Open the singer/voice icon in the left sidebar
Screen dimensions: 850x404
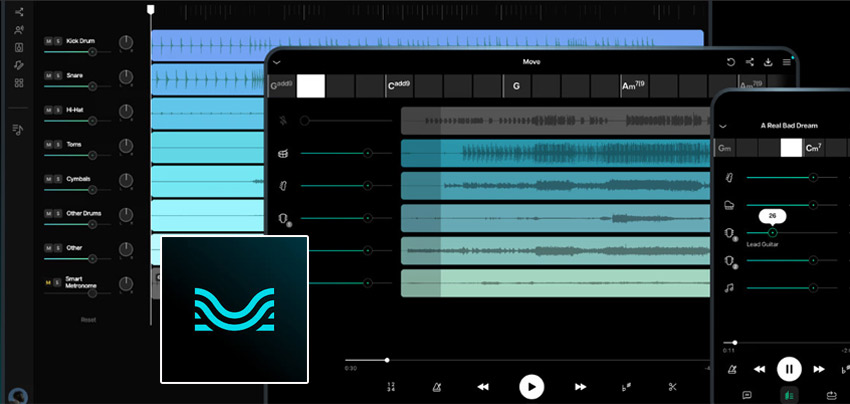click(x=20, y=30)
